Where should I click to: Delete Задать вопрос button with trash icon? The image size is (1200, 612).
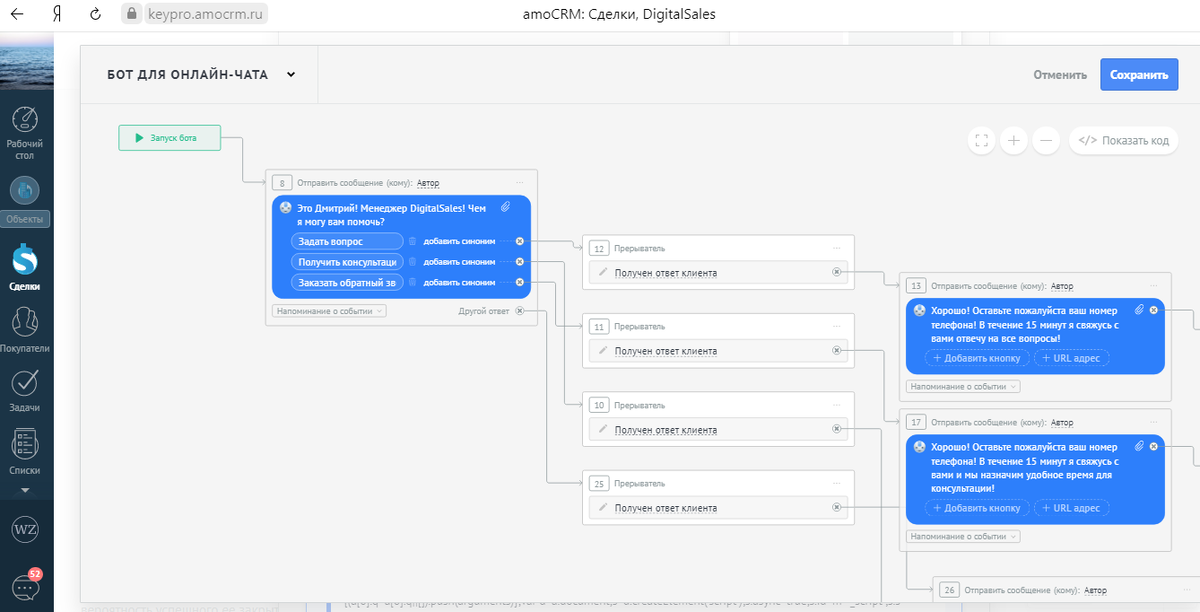(412, 241)
